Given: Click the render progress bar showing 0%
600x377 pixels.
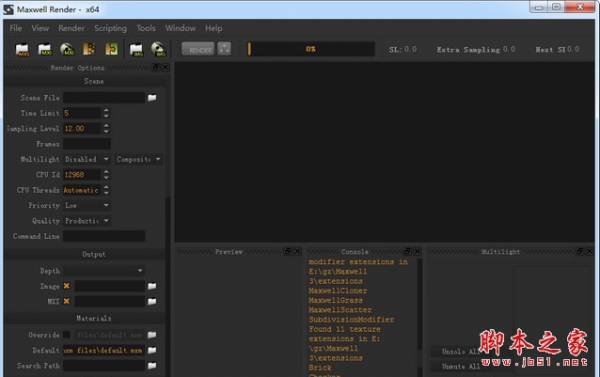Looking at the screenshot, I should click(x=311, y=49).
